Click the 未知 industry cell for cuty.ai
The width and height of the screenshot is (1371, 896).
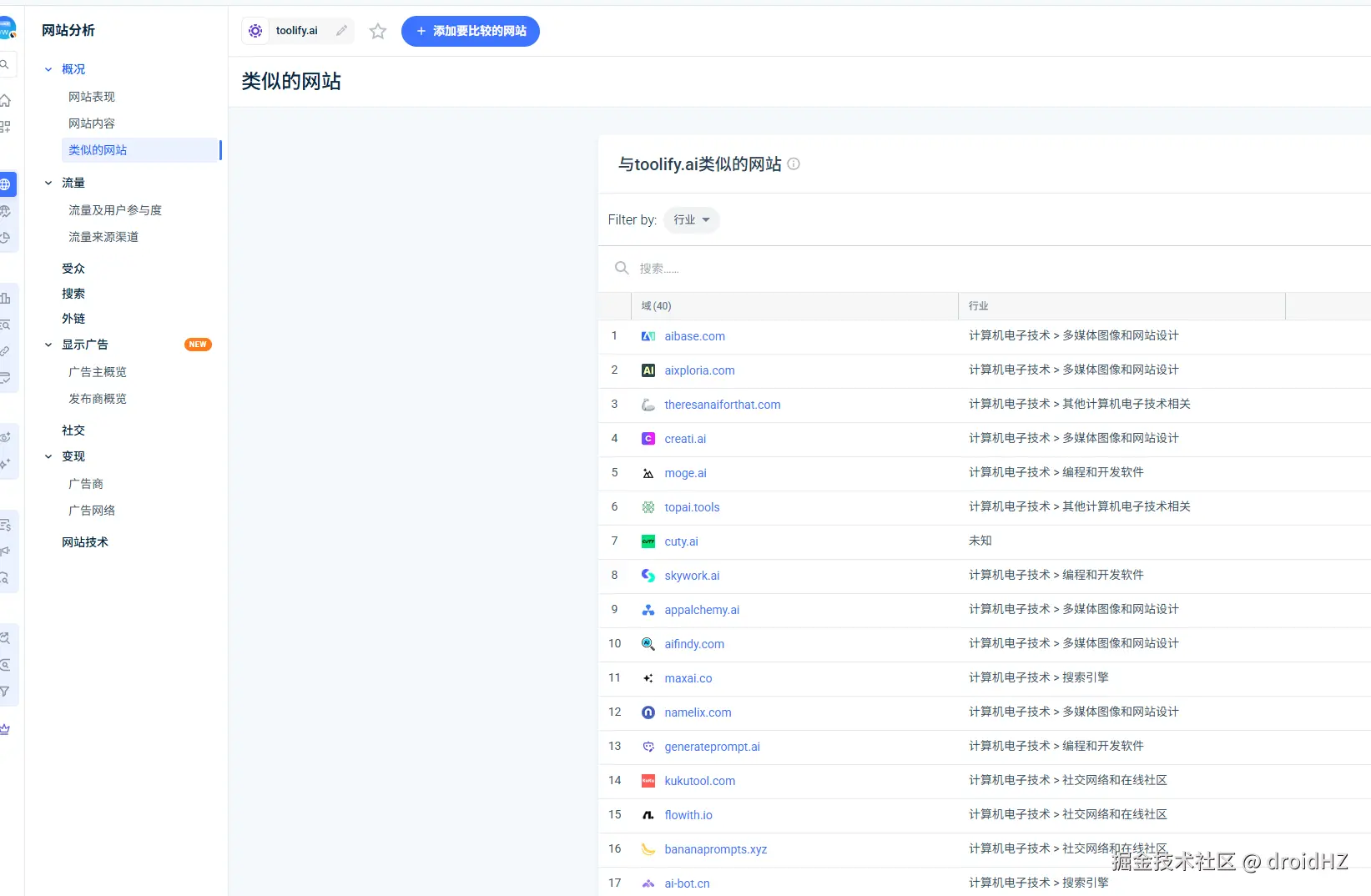click(980, 541)
